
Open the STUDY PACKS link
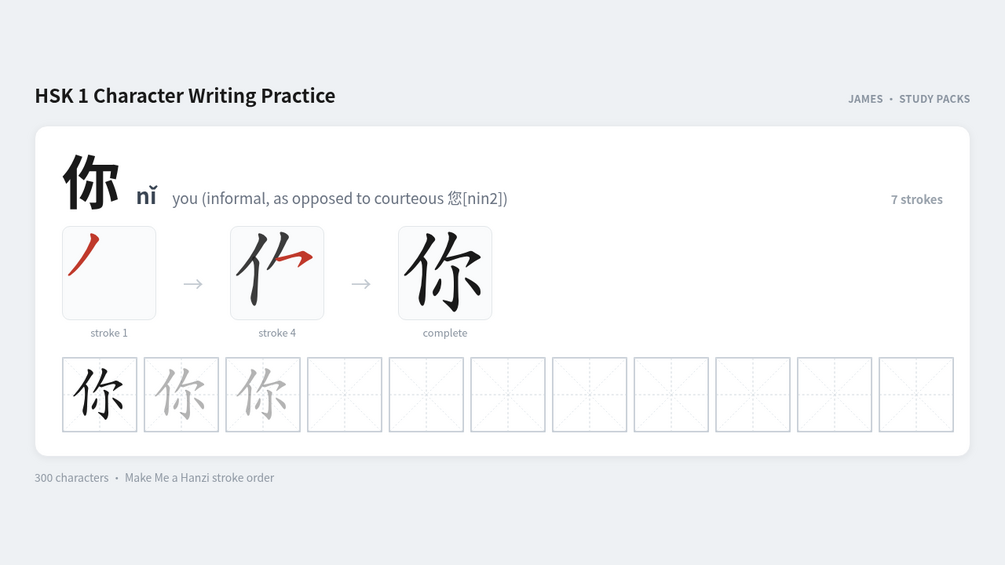click(x=934, y=99)
